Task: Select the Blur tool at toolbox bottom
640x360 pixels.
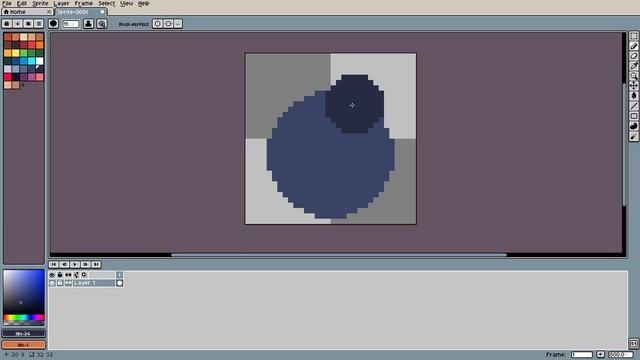Action: point(633,137)
